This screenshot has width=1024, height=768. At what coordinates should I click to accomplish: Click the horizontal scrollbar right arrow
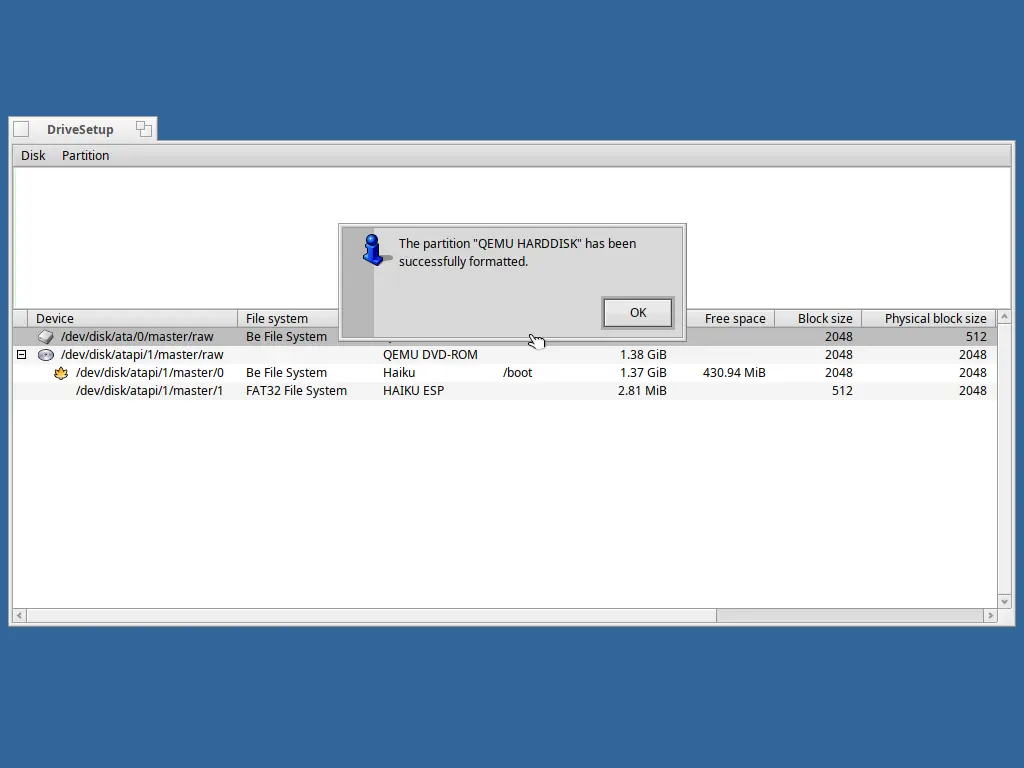coord(991,616)
